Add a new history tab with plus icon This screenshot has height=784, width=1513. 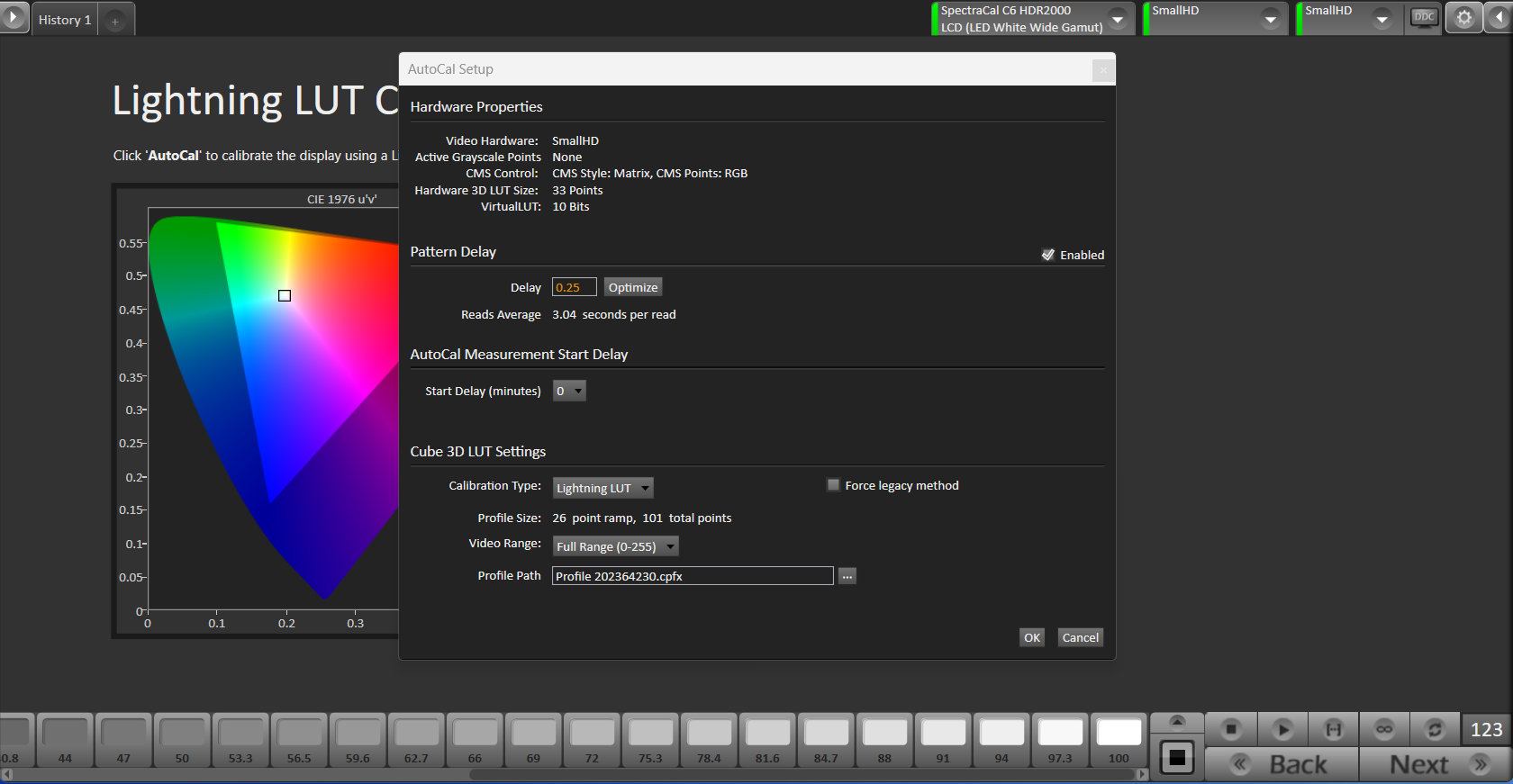coord(115,21)
